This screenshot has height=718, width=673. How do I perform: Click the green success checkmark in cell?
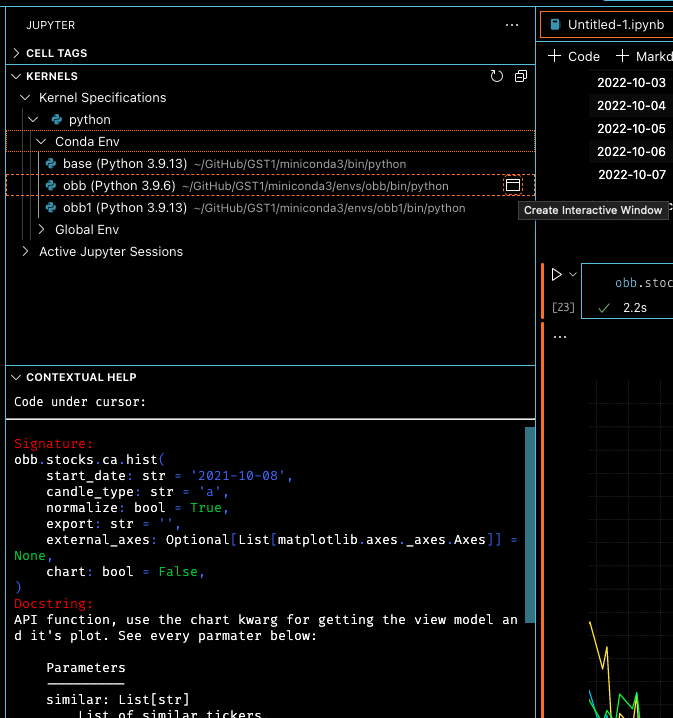coord(604,308)
